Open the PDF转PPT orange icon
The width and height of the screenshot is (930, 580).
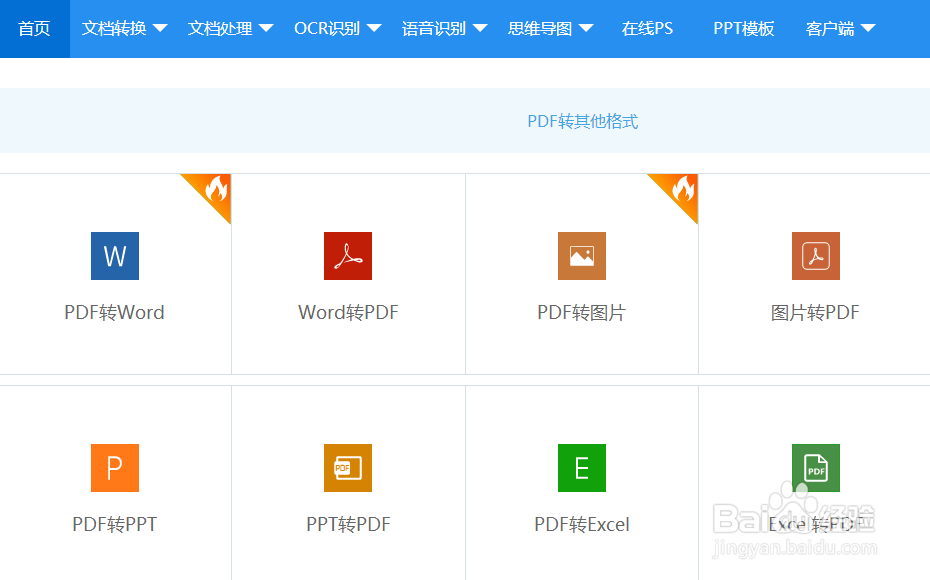(114, 467)
